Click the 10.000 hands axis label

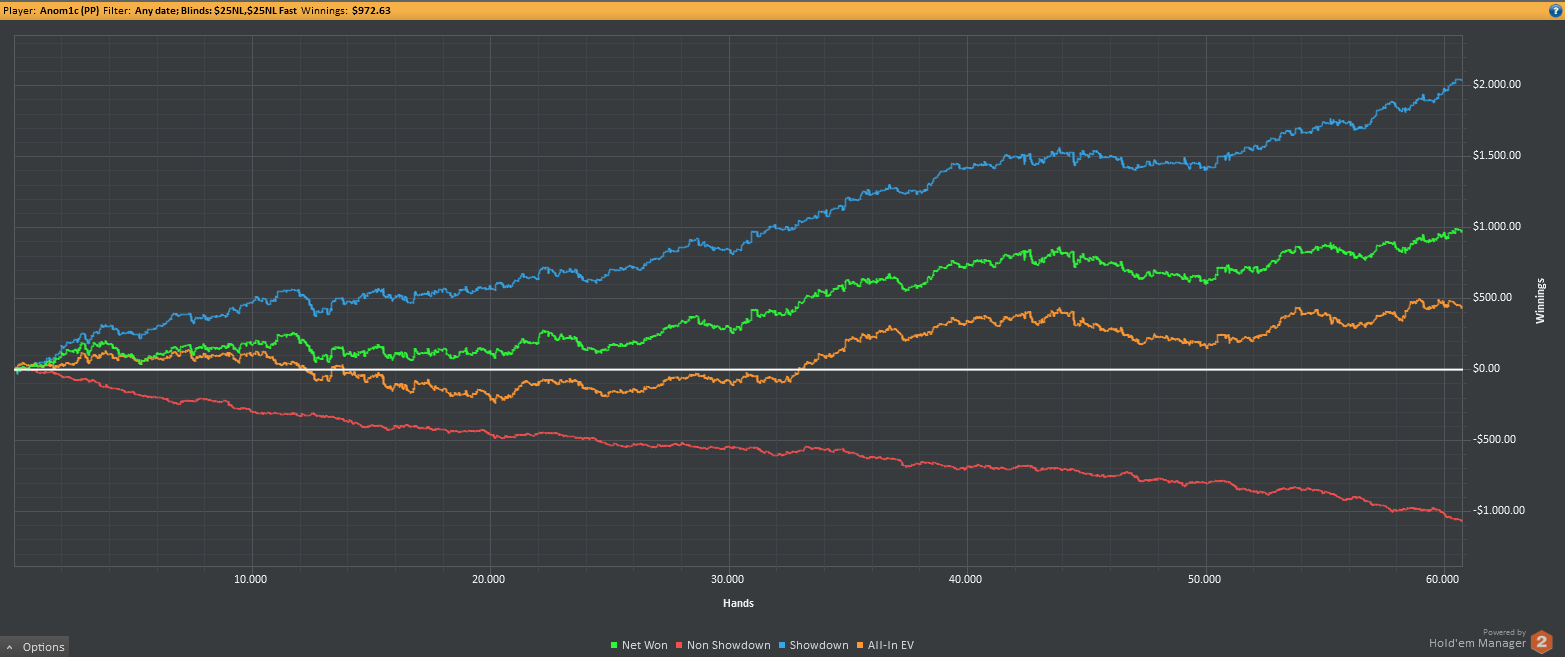pyautogui.click(x=250, y=579)
